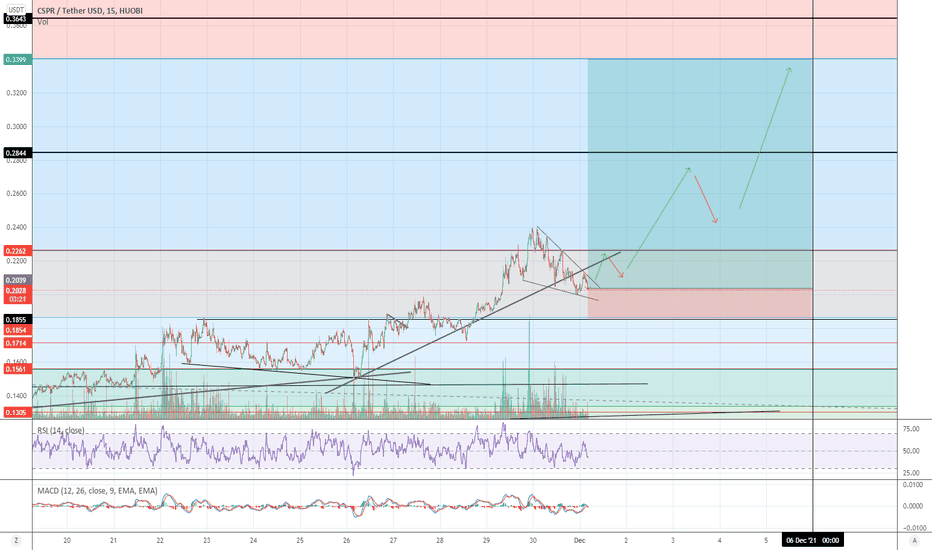
Task: Click the 0.2600 price axis tick
Action: [x=17, y=194]
